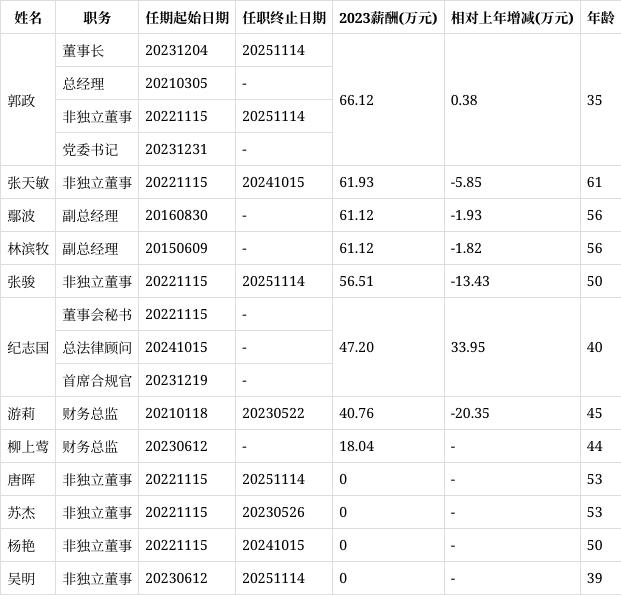
Task: Select the 董事会秘书 position cell
Action: point(97,314)
